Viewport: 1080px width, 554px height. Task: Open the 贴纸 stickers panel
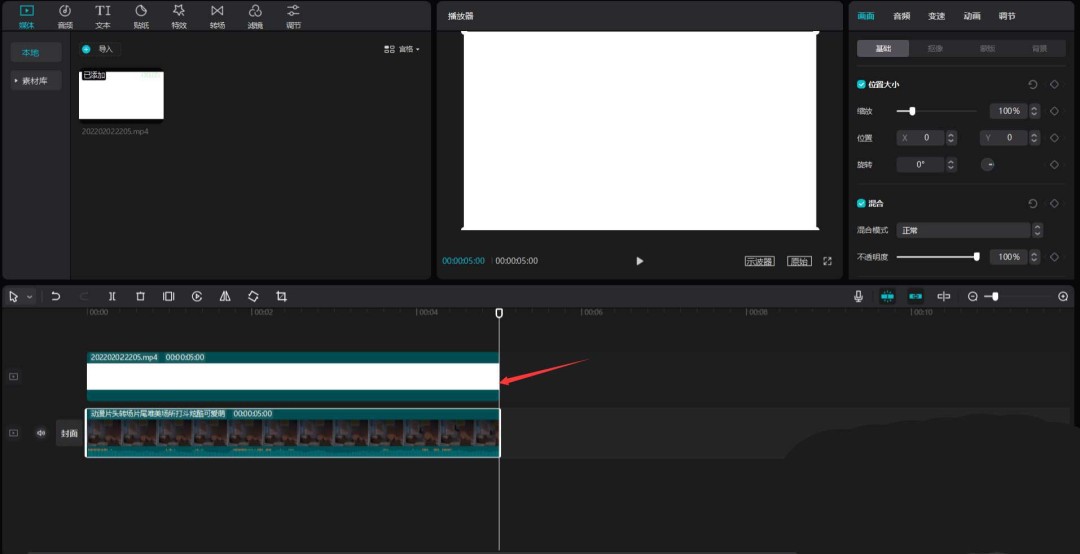tap(141, 15)
